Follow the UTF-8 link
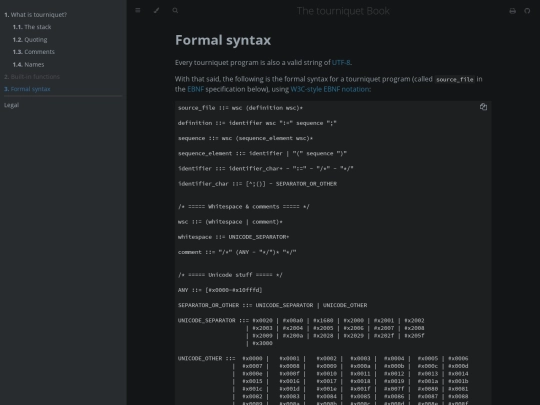Viewport: 540px width, 405px height. 341,62
